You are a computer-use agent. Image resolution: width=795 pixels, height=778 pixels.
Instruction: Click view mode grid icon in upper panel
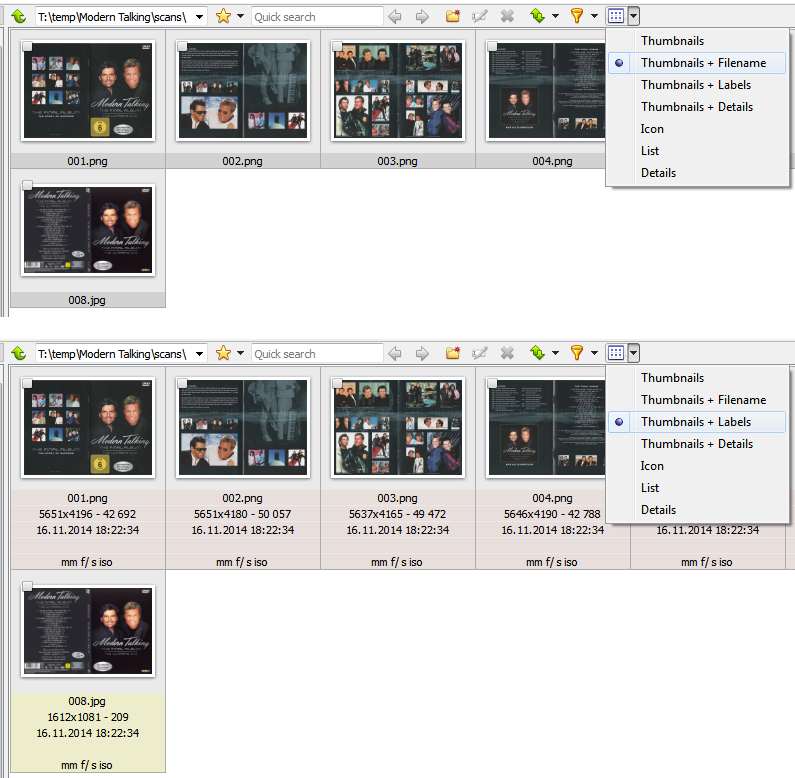(x=616, y=16)
